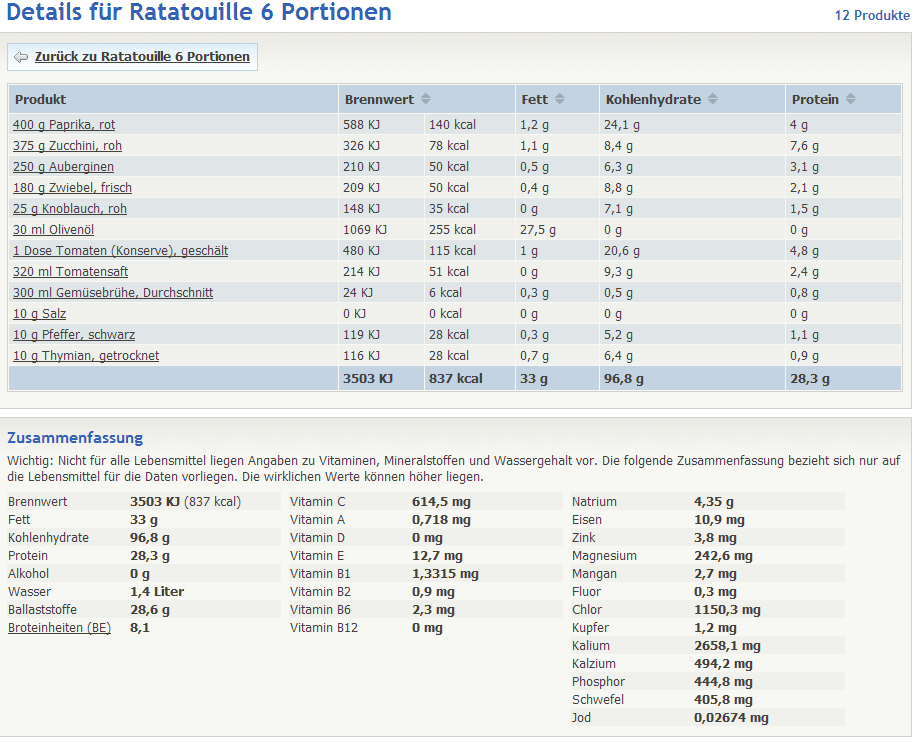Click 10 g Thymian, getrocknet link
This screenshot has height=742, width=921.
86,356
